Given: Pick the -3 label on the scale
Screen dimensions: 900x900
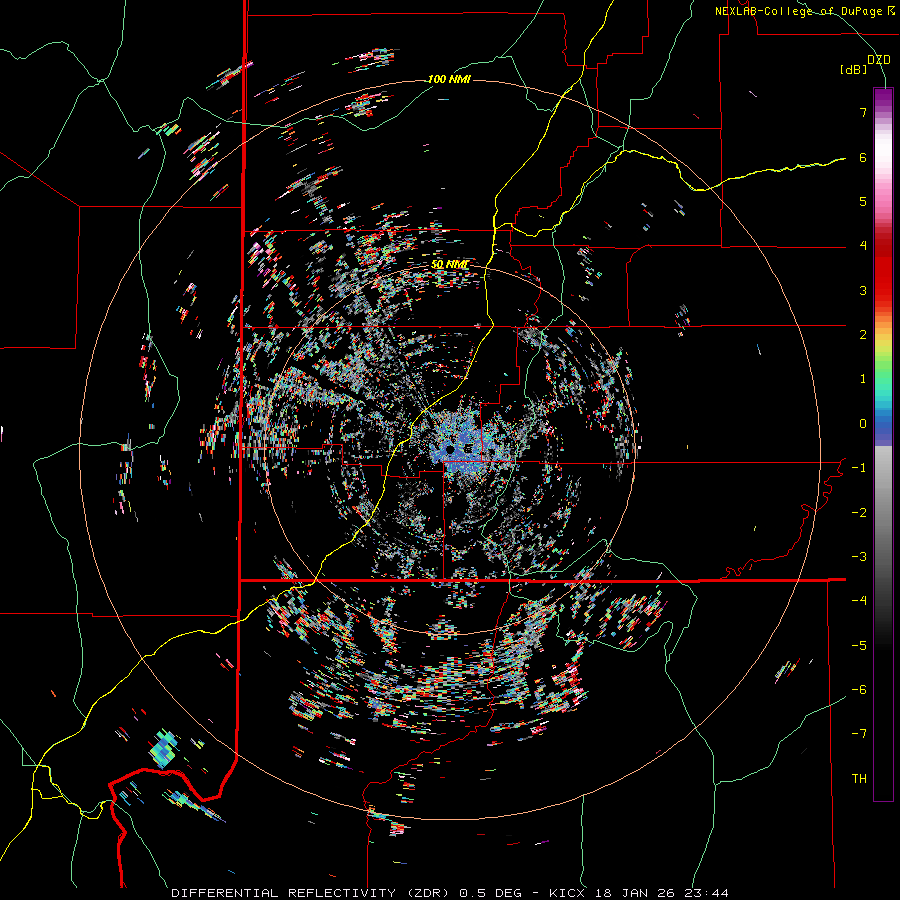Looking at the screenshot, I should pos(859,557).
